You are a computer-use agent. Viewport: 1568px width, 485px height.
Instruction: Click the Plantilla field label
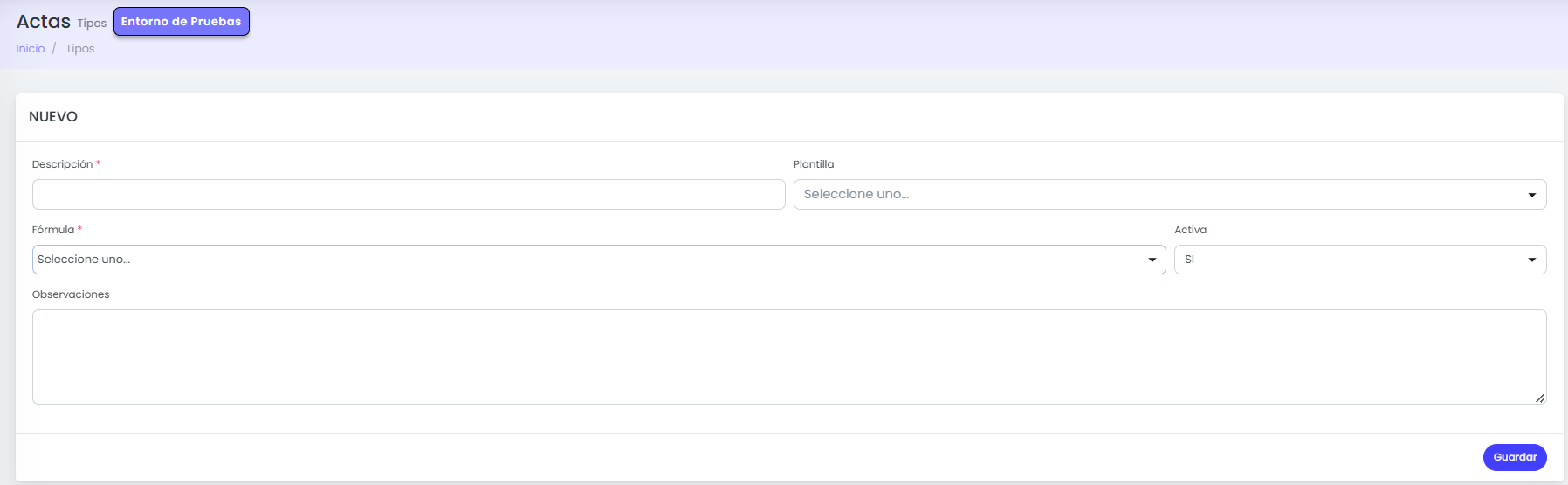[814, 164]
